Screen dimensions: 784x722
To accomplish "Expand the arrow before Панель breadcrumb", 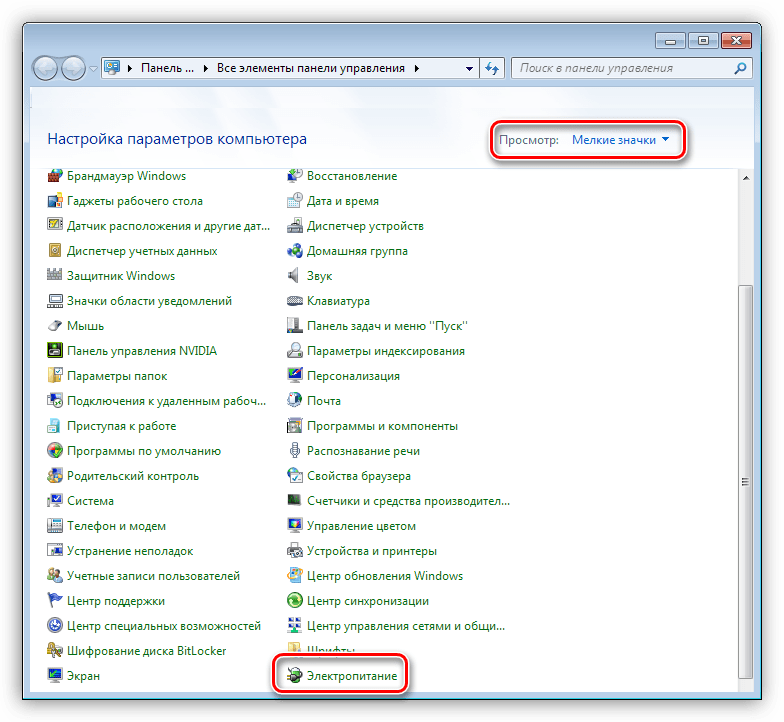I will (130, 68).
